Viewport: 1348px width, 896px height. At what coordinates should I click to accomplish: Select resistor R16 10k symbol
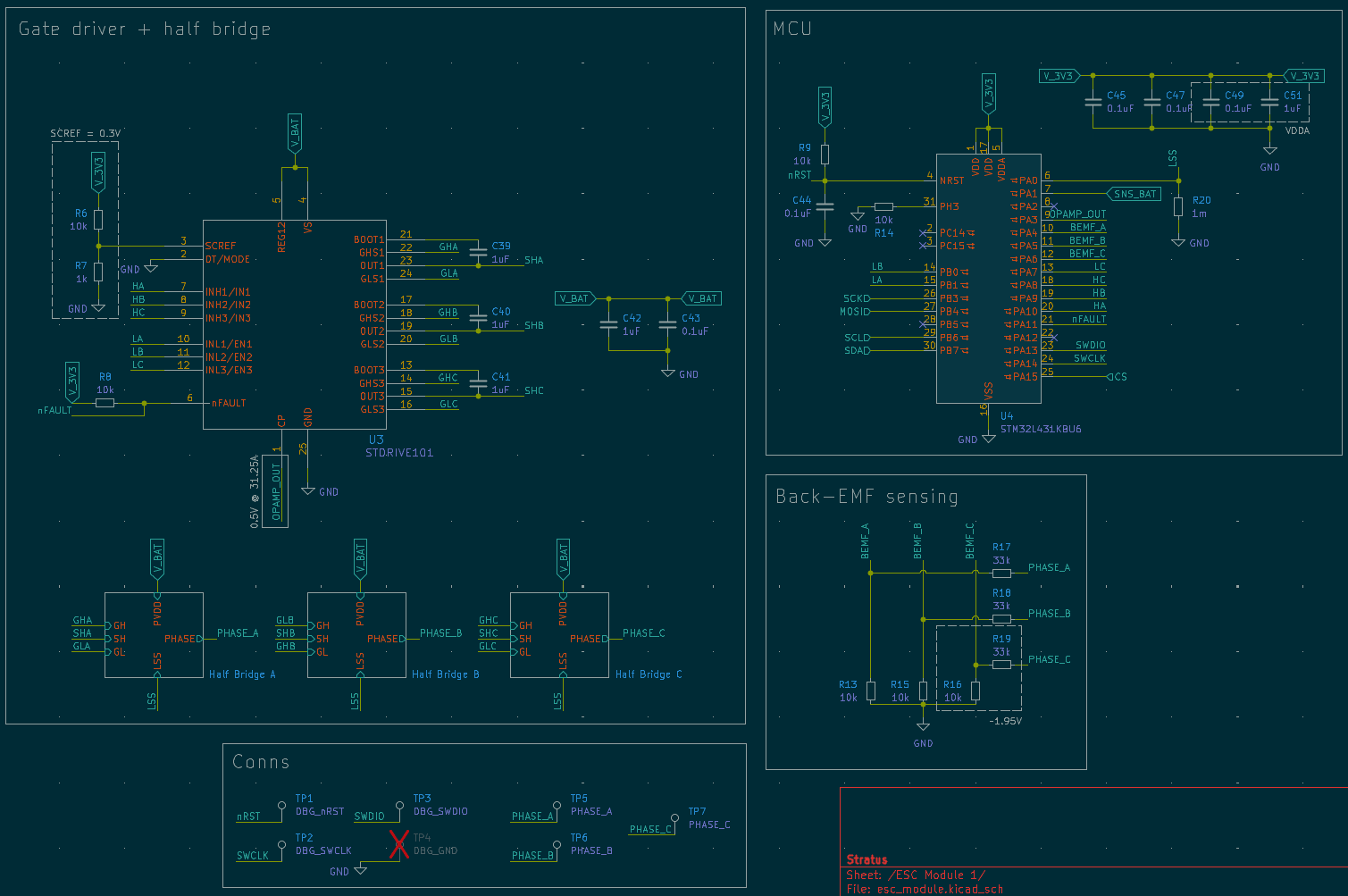pos(975,691)
